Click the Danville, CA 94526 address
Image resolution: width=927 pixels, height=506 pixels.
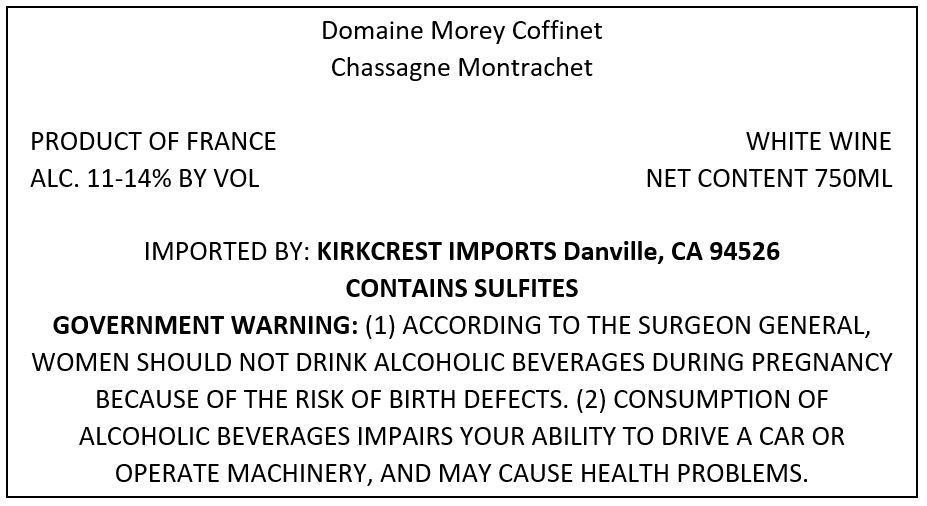coord(671,252)
